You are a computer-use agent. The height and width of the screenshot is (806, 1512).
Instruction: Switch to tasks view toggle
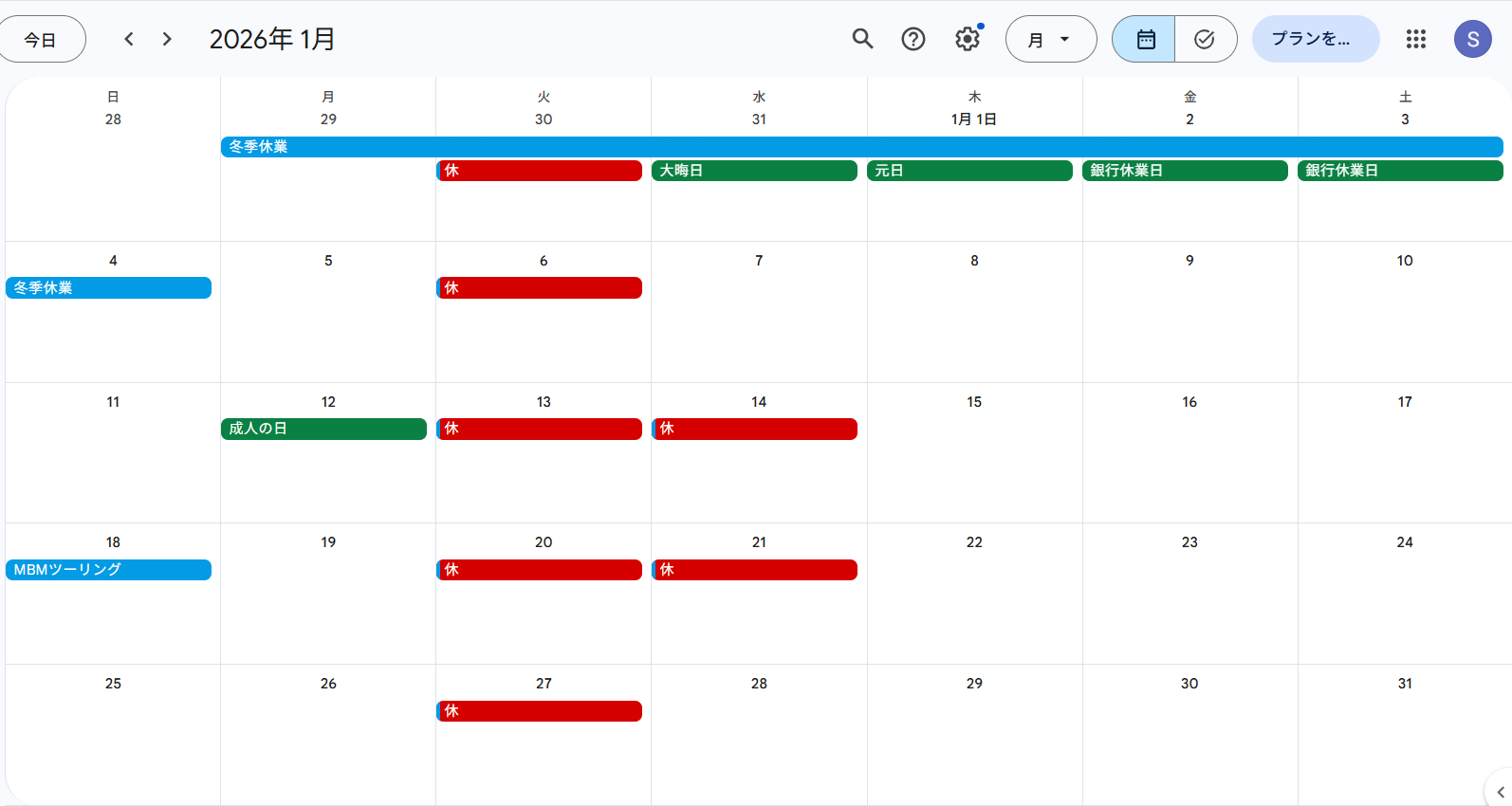click(x=1205, y=39)
